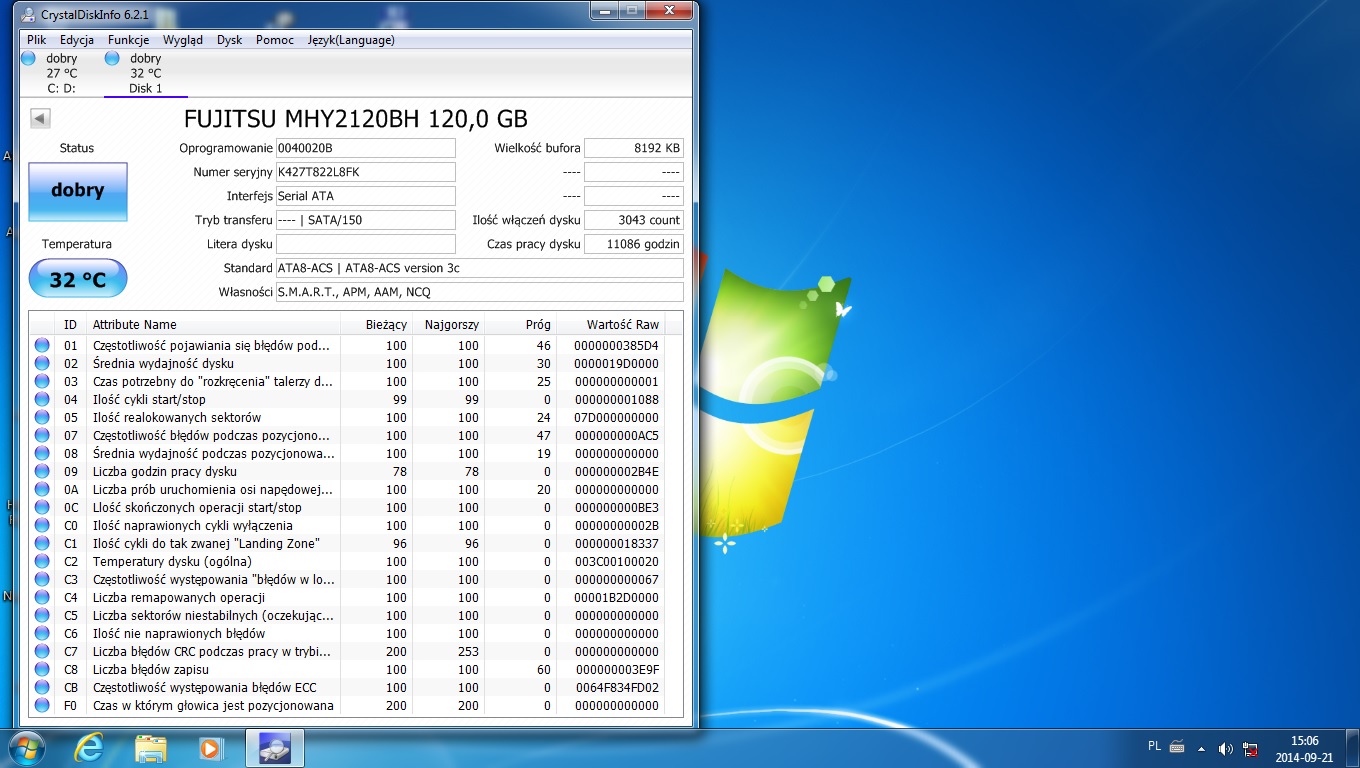Launch Windows Media Player from the taskbar

tap(211, 748)
